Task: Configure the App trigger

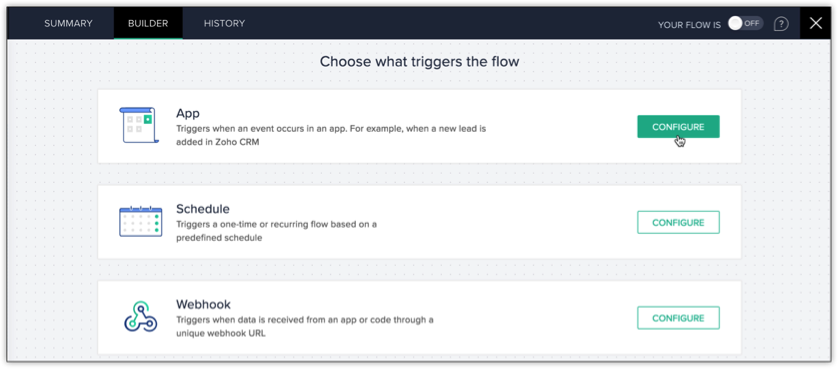Action: tap(678, 127)
